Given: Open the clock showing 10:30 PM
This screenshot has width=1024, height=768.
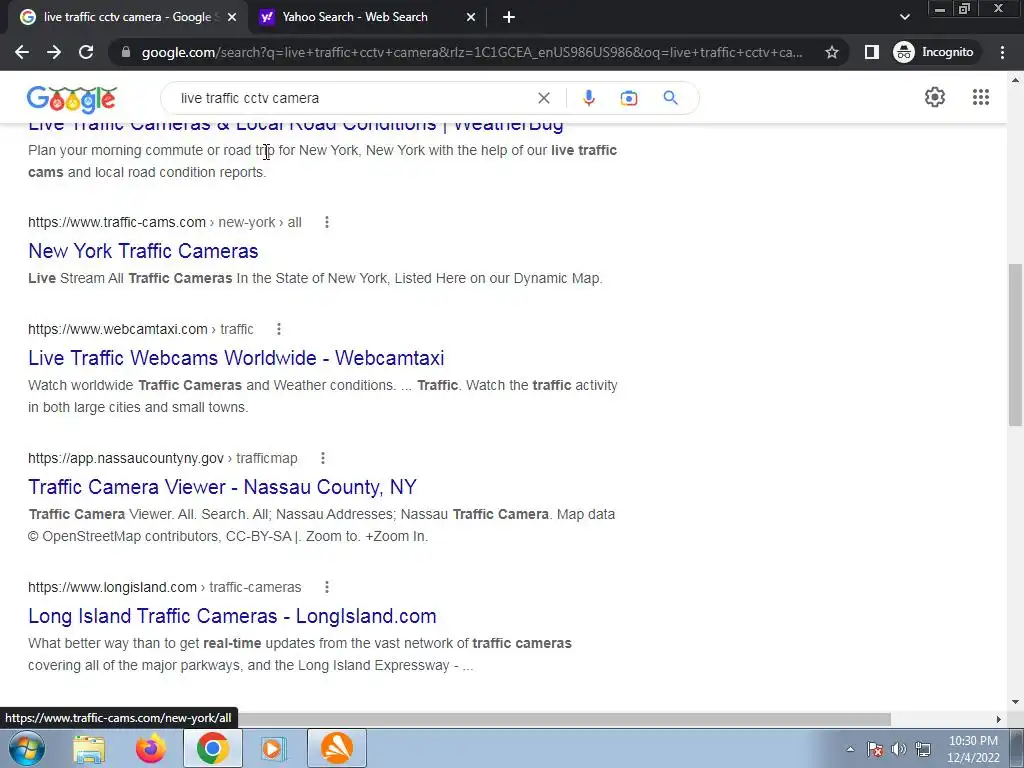Looking at the screenshot, I should (973, 749).
